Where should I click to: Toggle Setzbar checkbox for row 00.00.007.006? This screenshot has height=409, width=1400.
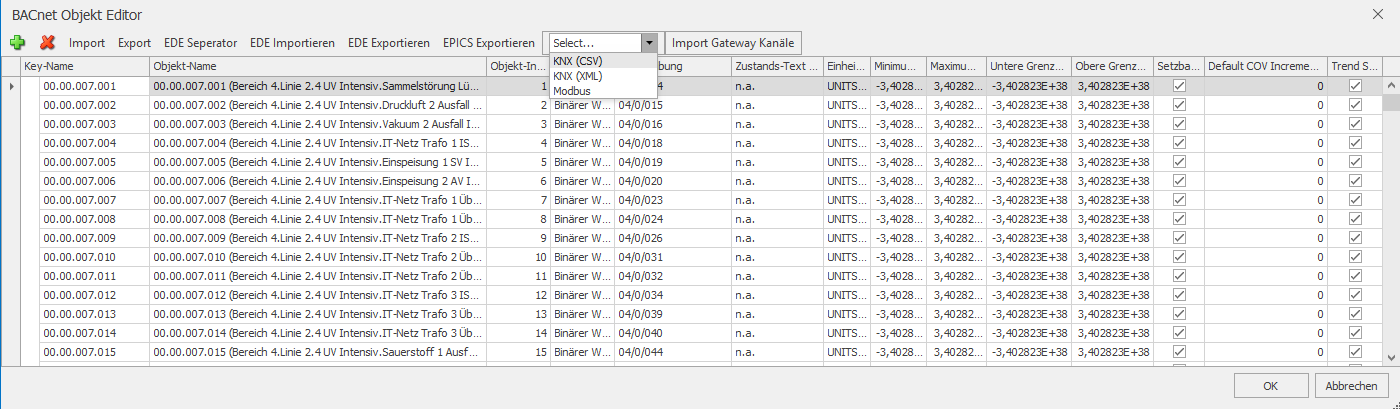[1179, 181]
